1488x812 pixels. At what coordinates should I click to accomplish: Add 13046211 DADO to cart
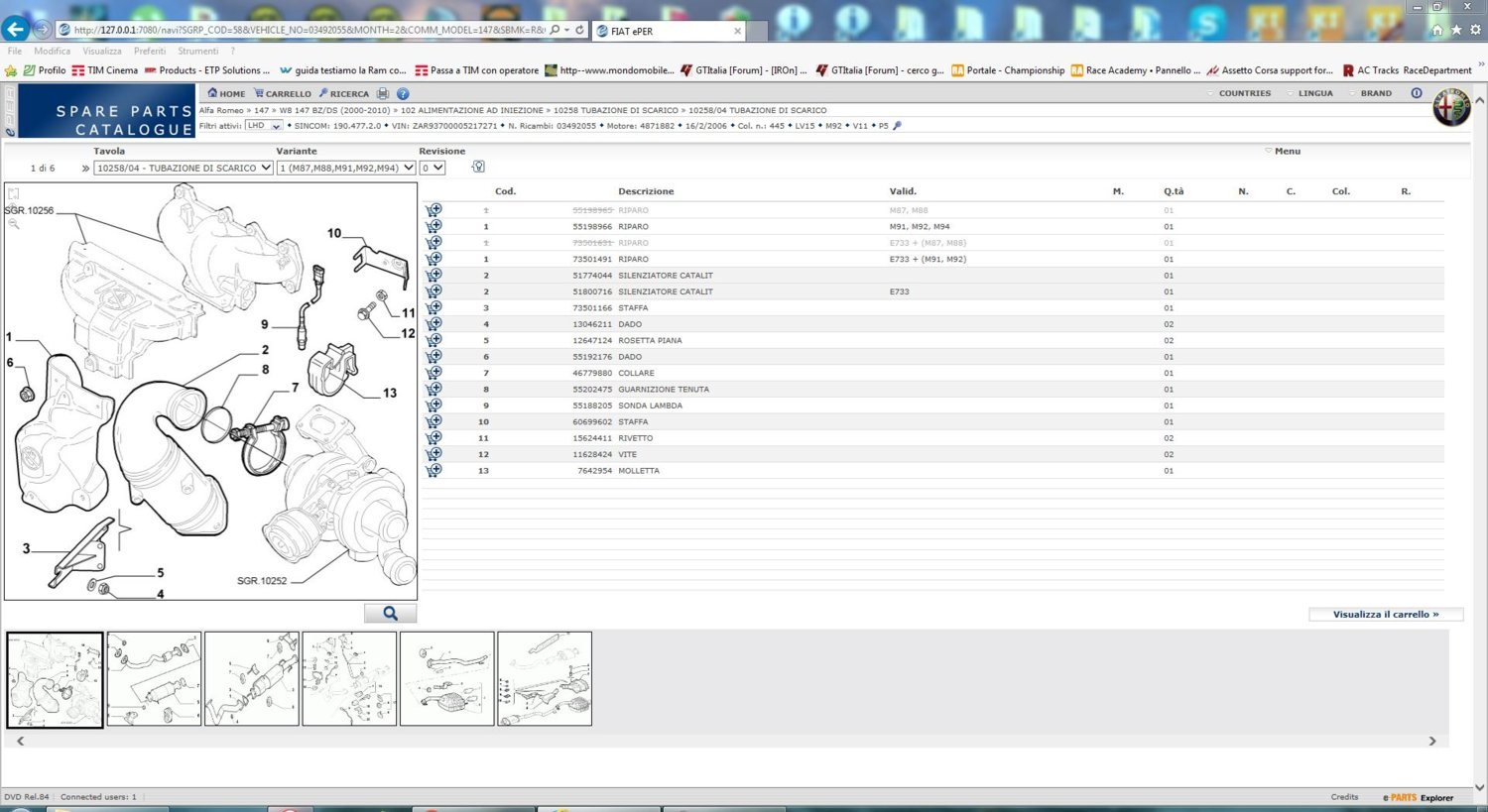[434, 323]
